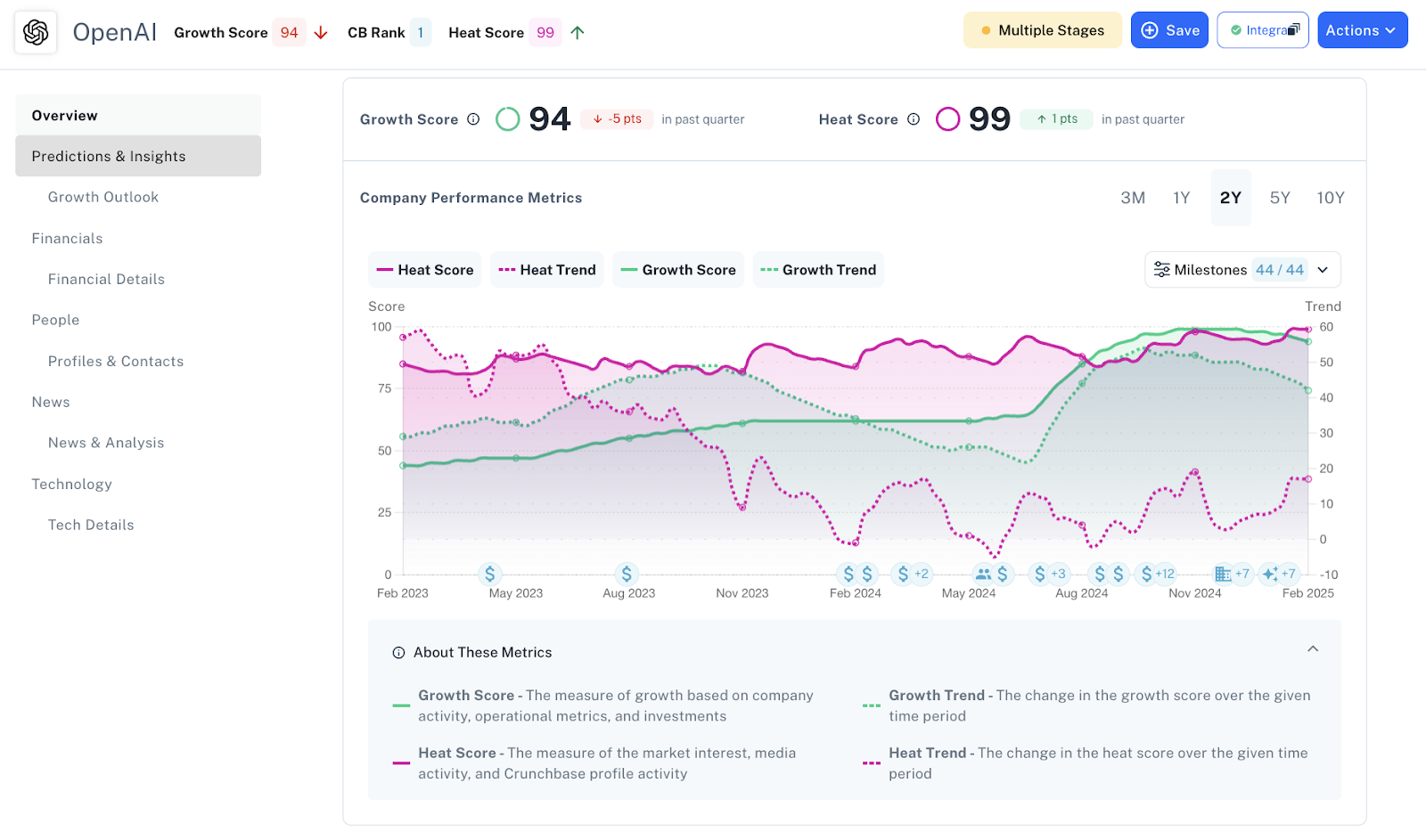1426x840 pixels.
Task: Click the +12 milestone cluster badge
Action: (x=1165, y=574)
